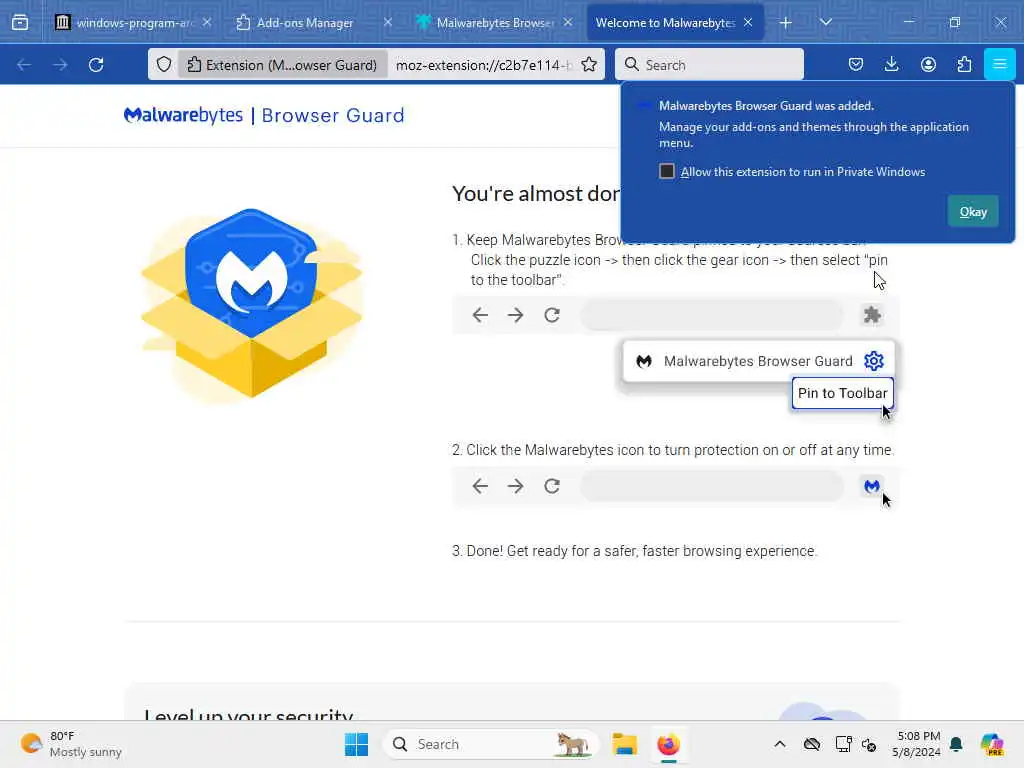Click the Extension identity label in address bar

282,65
